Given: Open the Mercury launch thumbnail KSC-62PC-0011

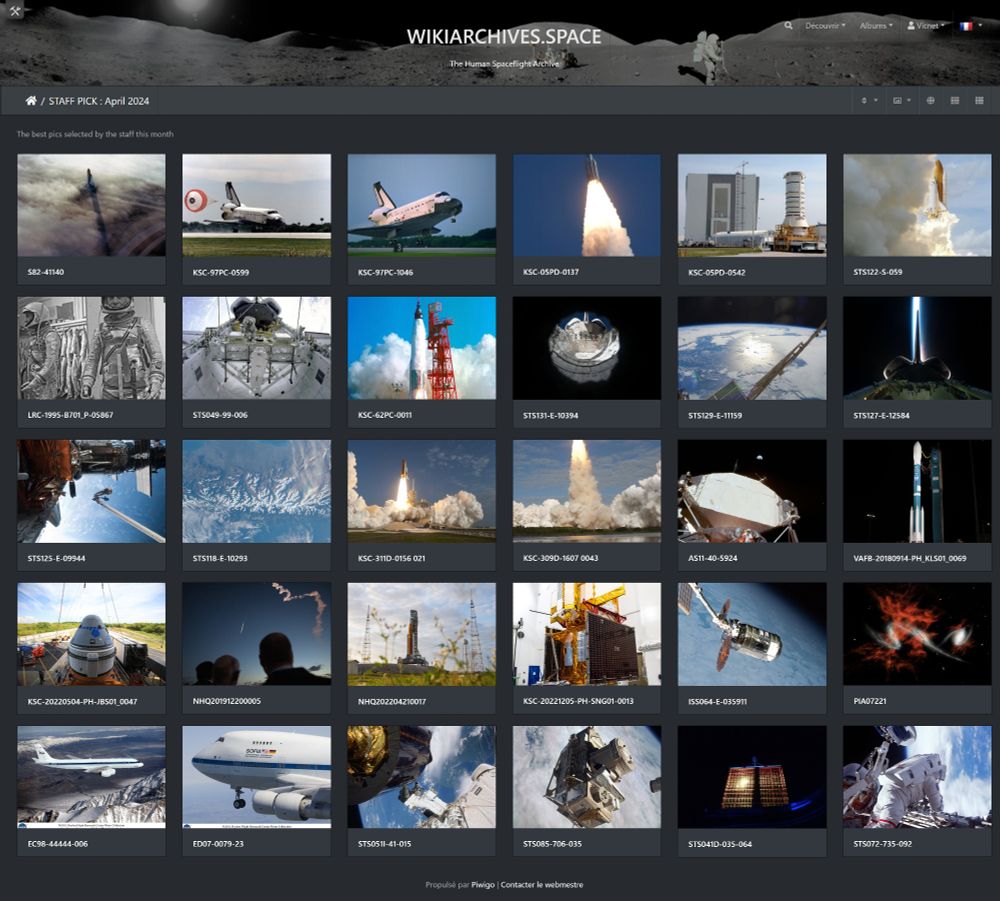Looking at the screenshot, I should tap(422, 348).
